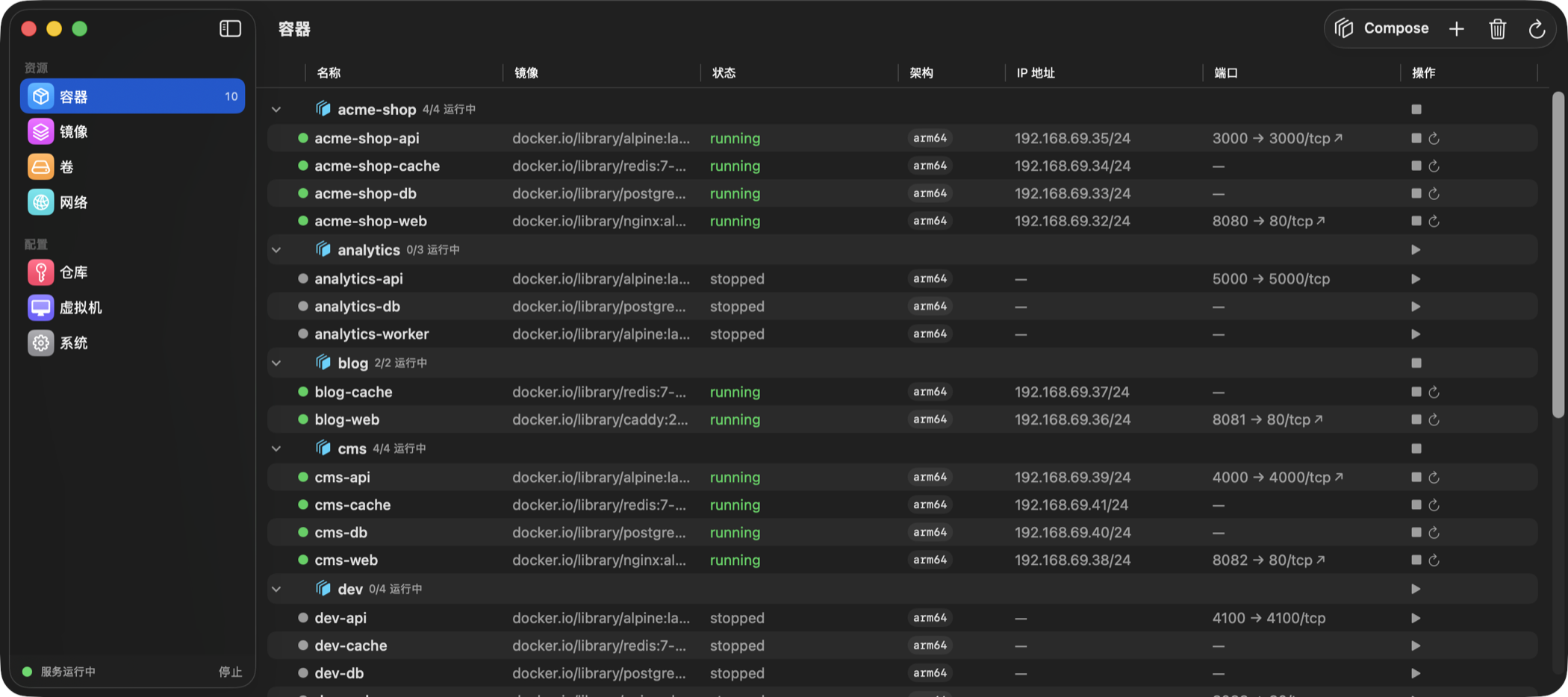Start the analytics-api container
1568x697 pixels.
coord(1416,279)
